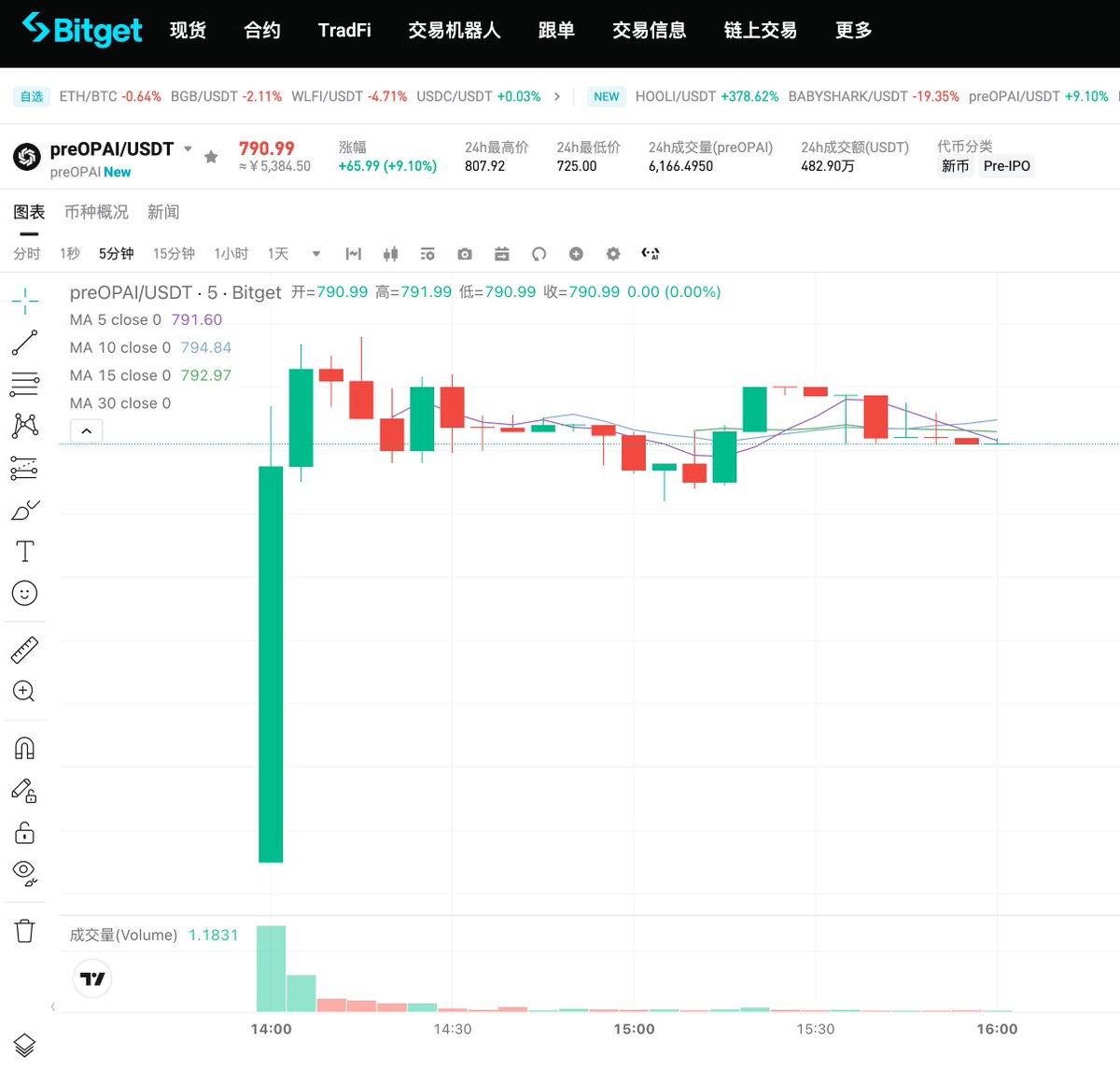
Task: Click the MA 5 close indicator legend
Action: [146, 319]
